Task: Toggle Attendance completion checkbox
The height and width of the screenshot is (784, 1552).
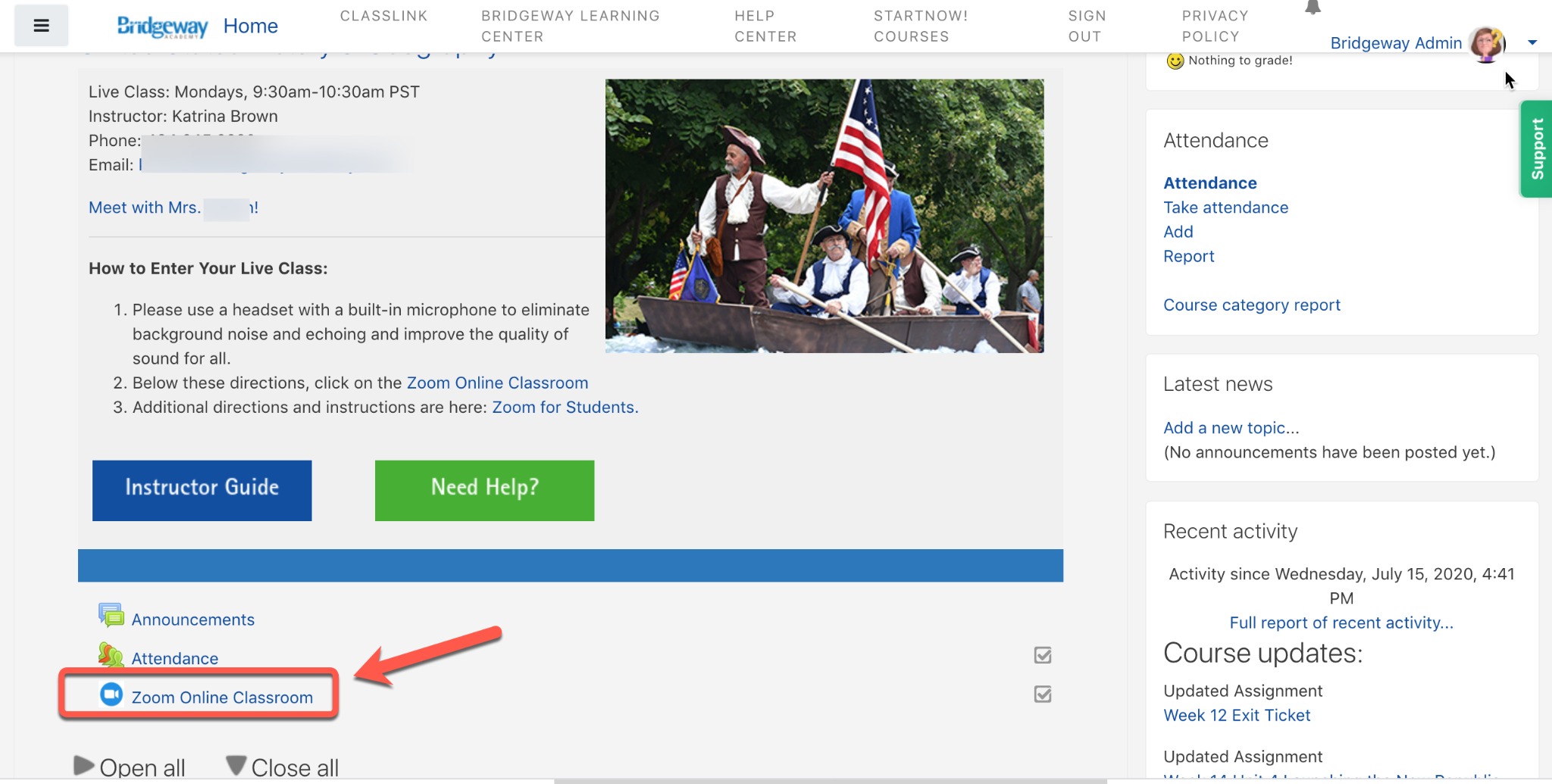Action: point(1043,655)
